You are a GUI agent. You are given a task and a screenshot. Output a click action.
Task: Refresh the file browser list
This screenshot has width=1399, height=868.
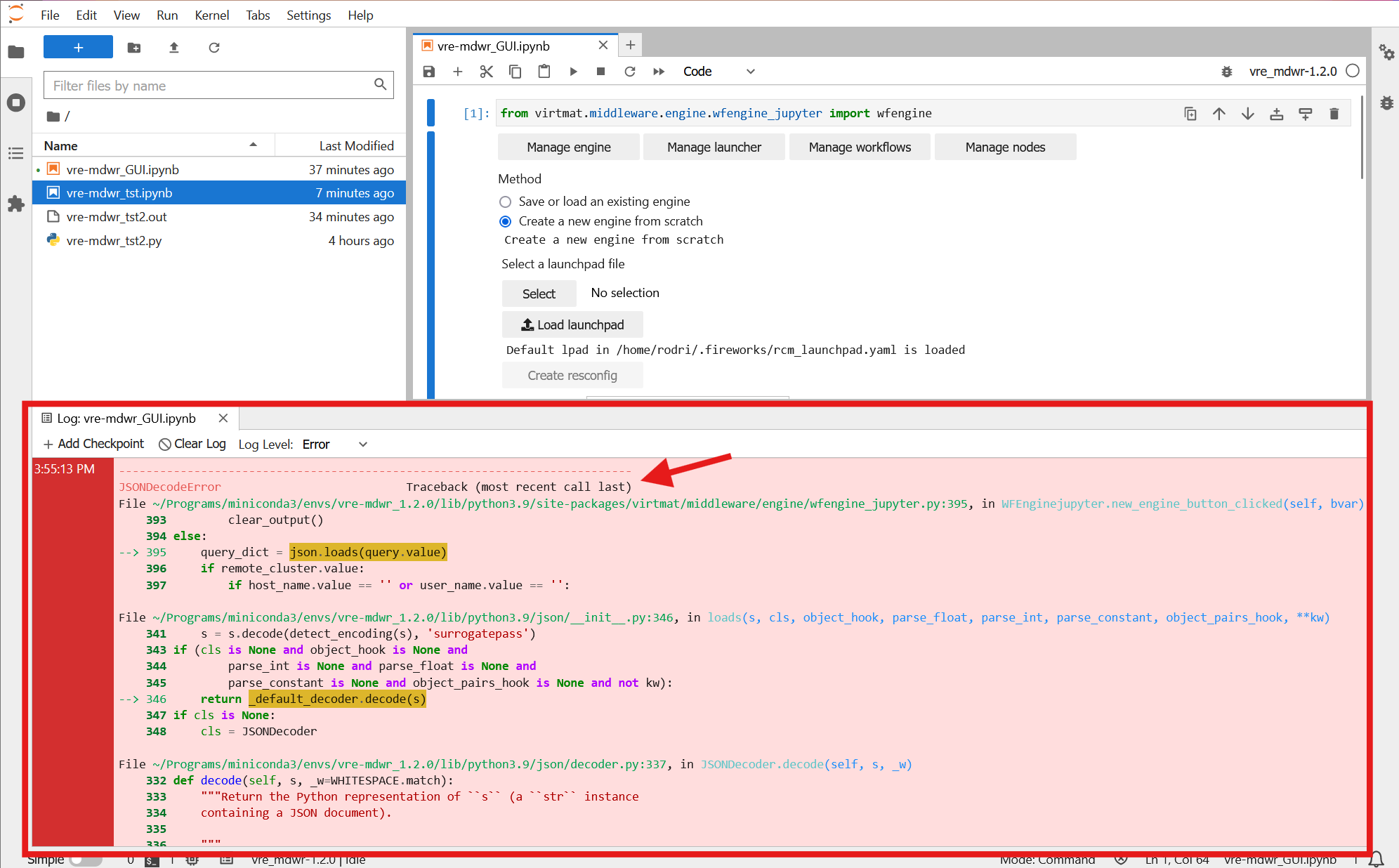[214, 47]
